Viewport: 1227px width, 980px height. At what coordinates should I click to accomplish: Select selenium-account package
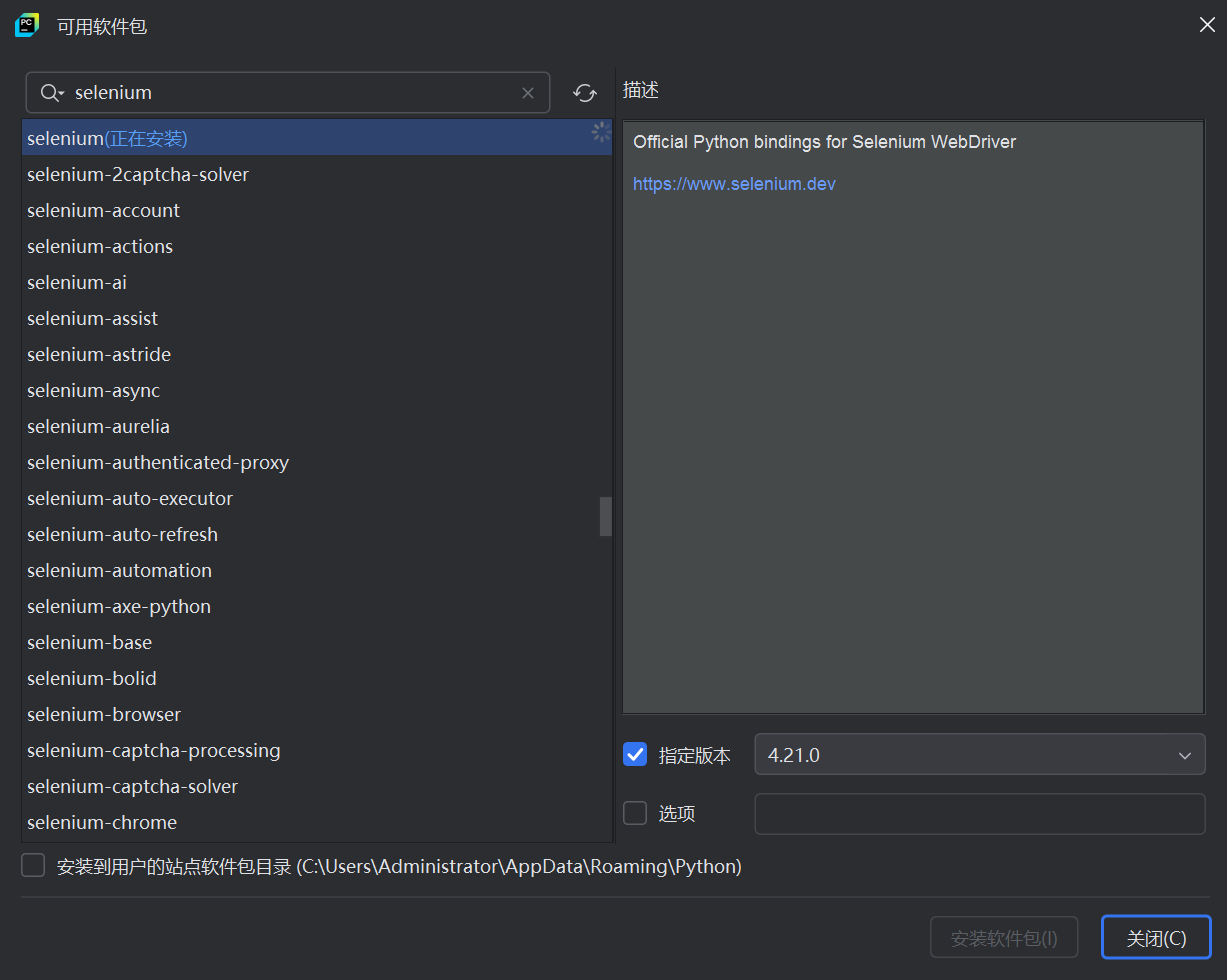tap(317, 210)
